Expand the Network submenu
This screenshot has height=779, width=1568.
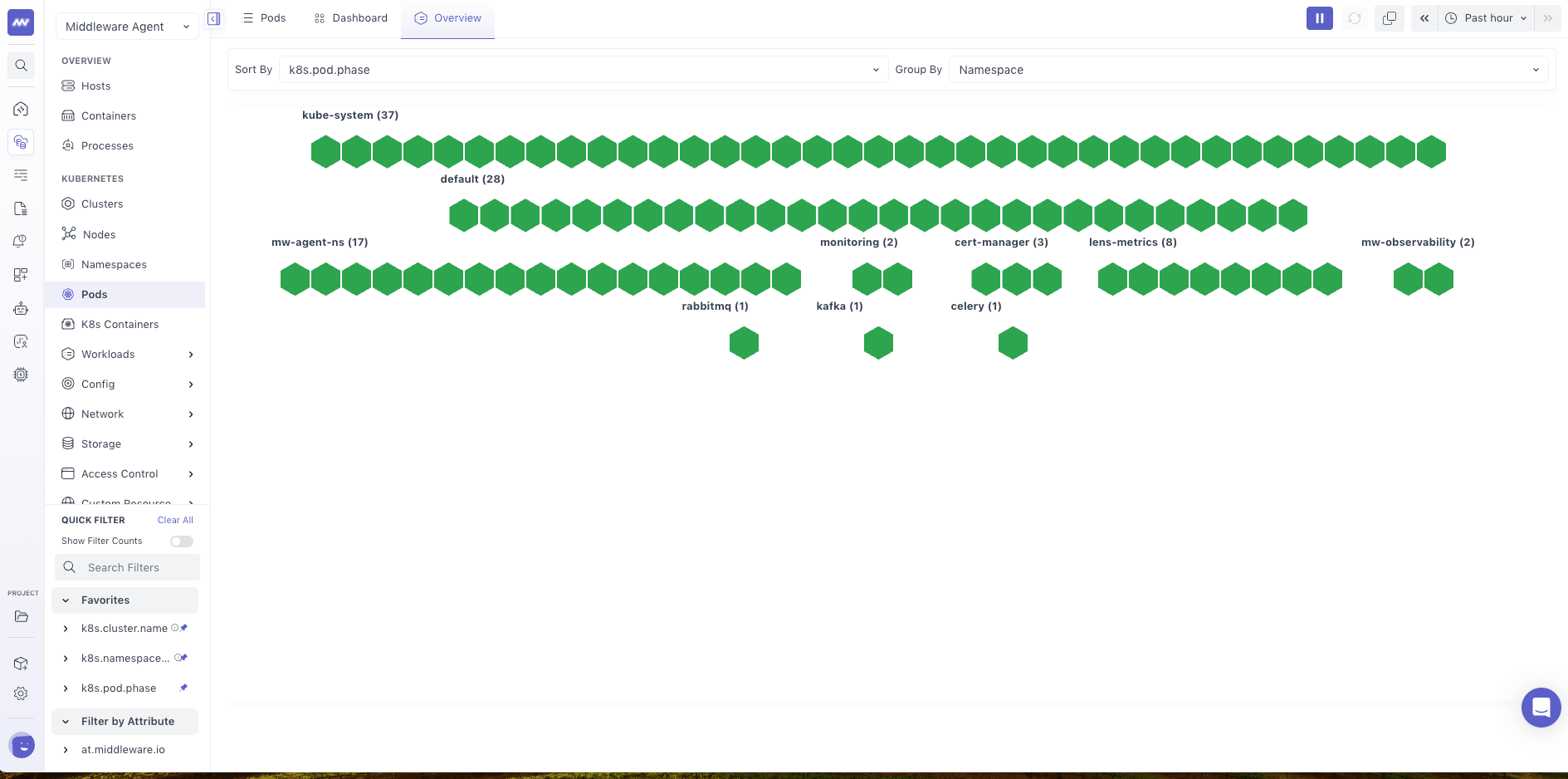(128, 414)
